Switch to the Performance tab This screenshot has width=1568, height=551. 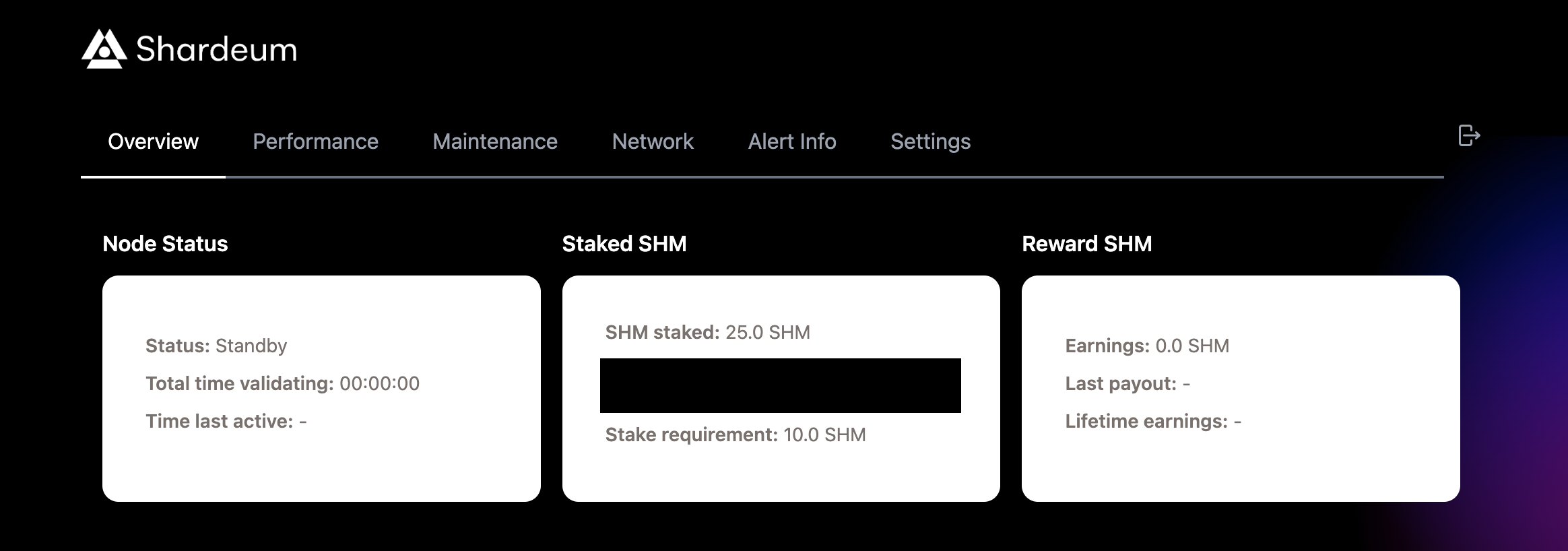click(316, 141)
